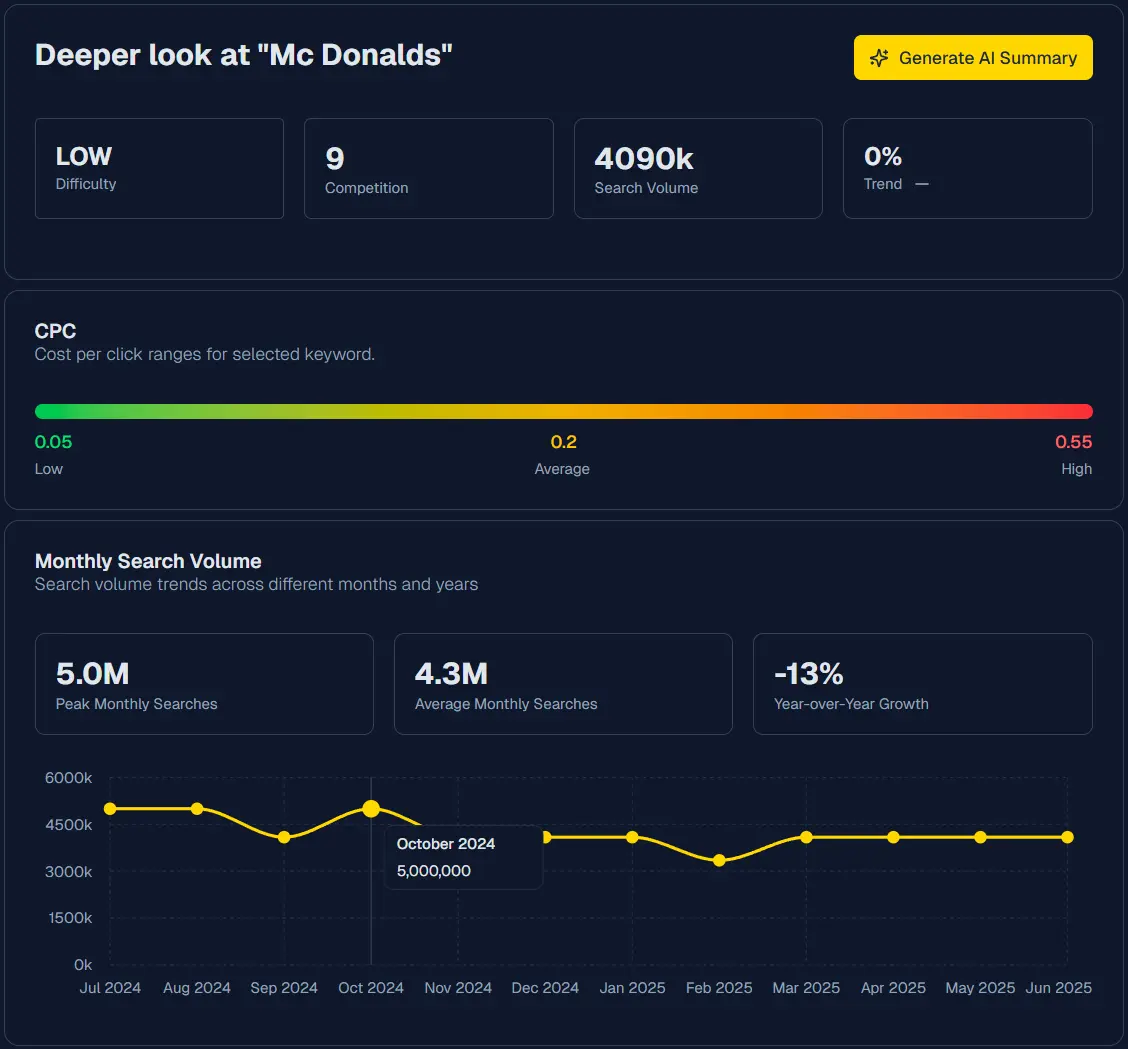Screen dimensions: 1128x1049
Task: Click the 0% Trend card
Action: 968,168
